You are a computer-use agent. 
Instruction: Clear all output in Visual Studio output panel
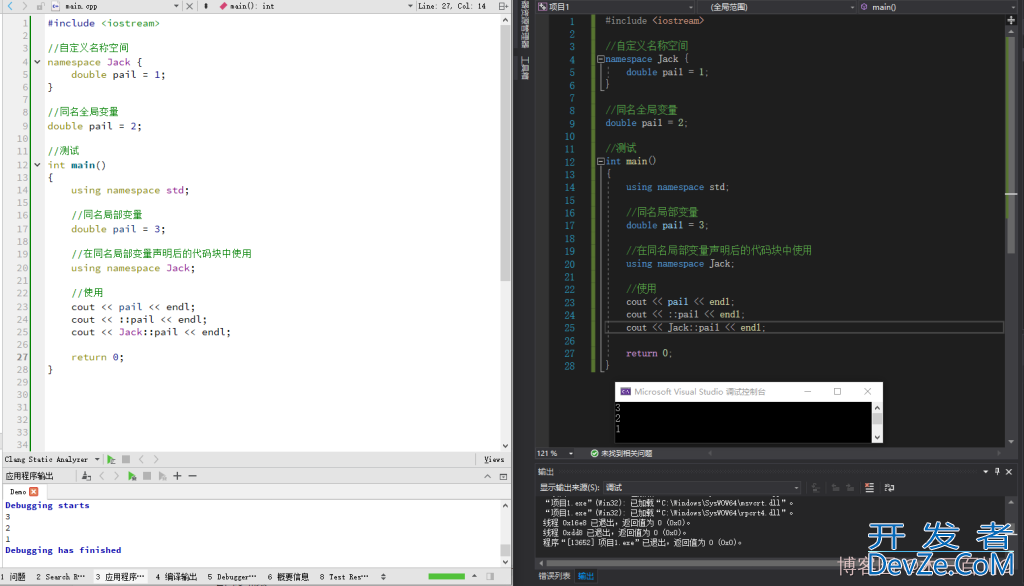coord(869,487)
